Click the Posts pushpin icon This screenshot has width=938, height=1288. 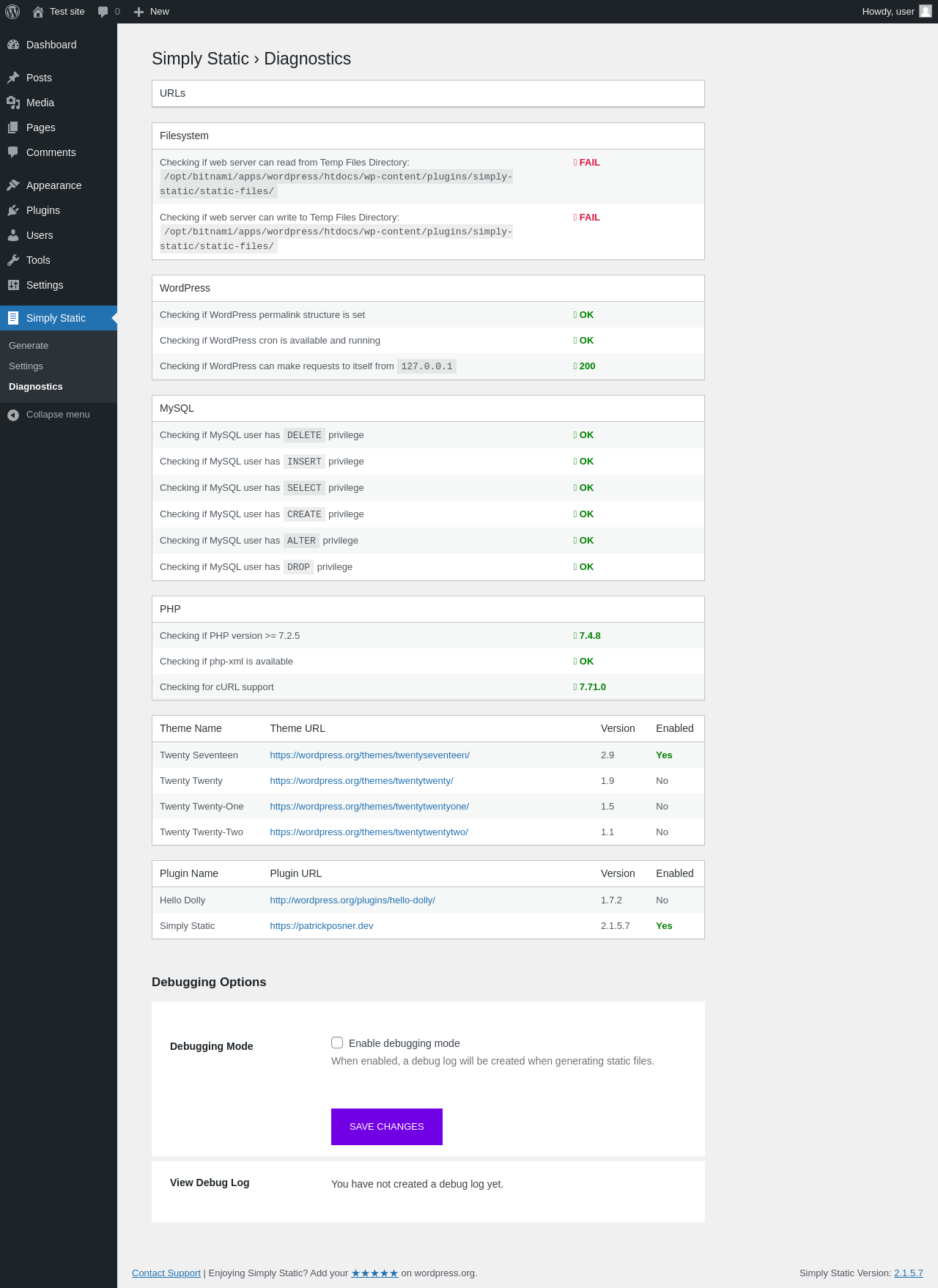click(x=13, y=78)
